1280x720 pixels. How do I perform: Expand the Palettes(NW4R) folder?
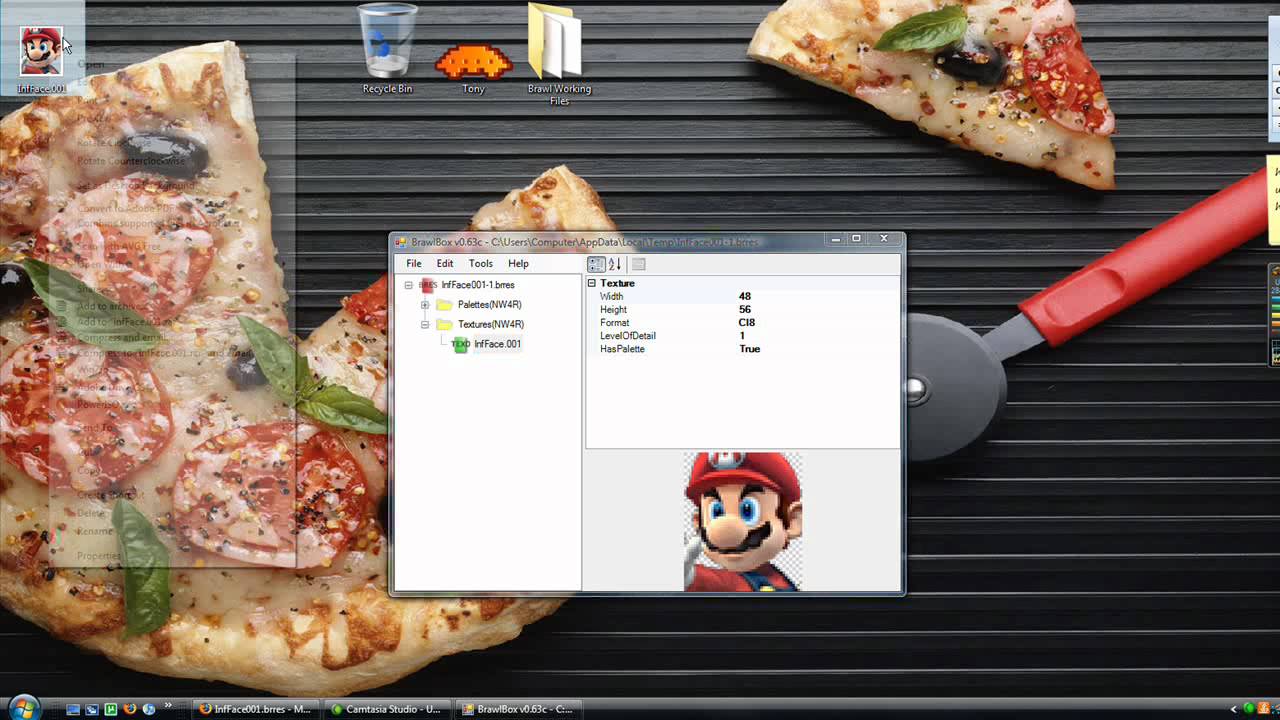[x=425, y=305]
